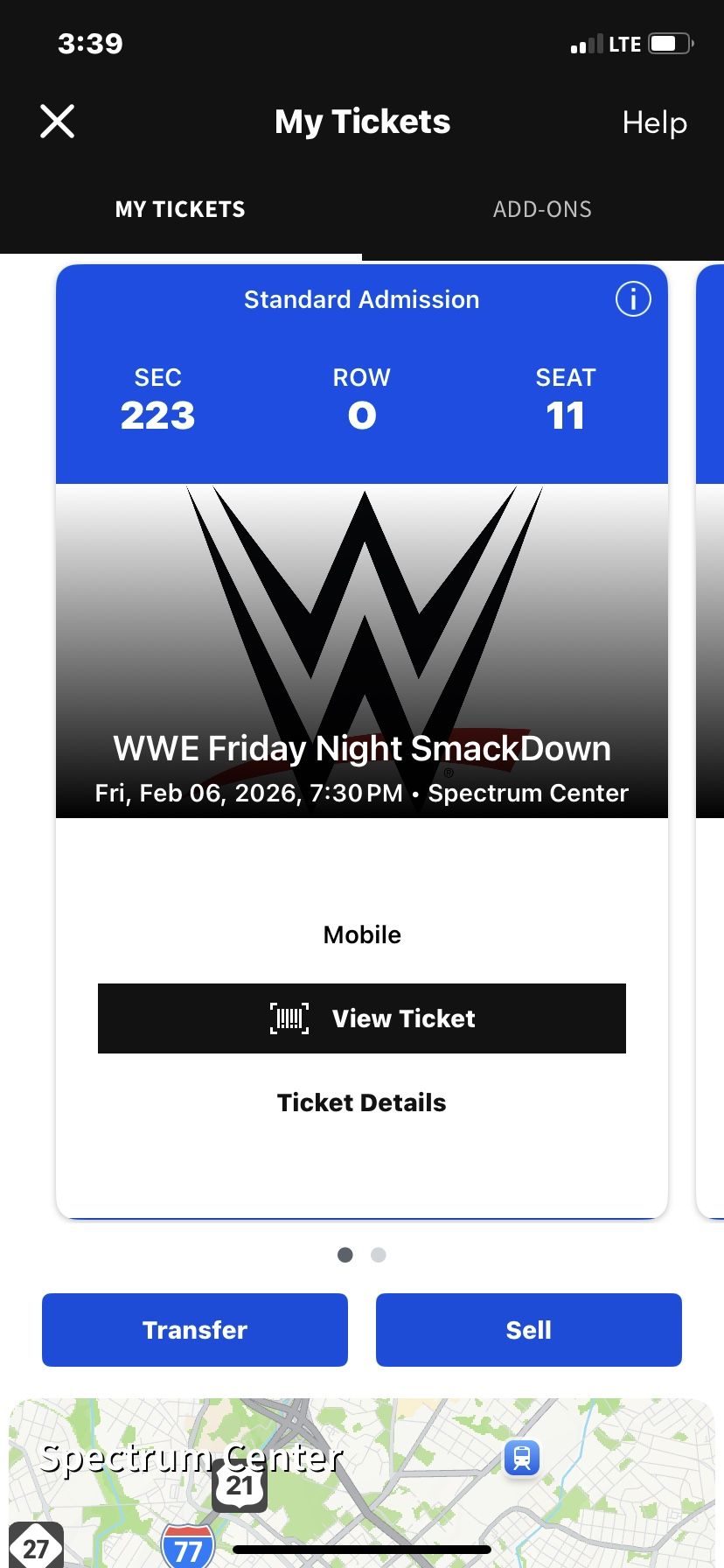Tap the transit station icon on map
The image size is (724, 1568).
tap(522, 1458)
